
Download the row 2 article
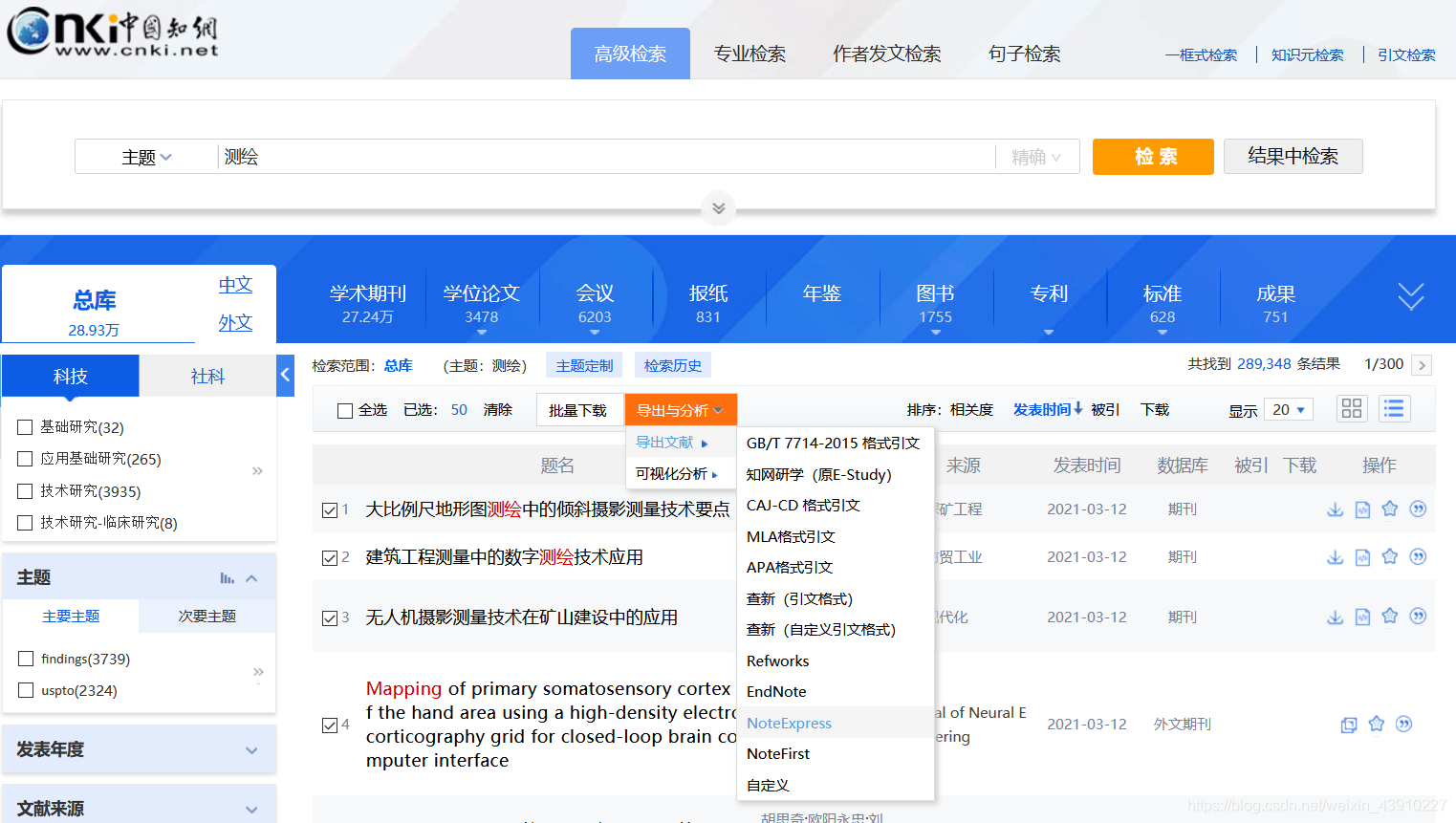point(1336,557)
